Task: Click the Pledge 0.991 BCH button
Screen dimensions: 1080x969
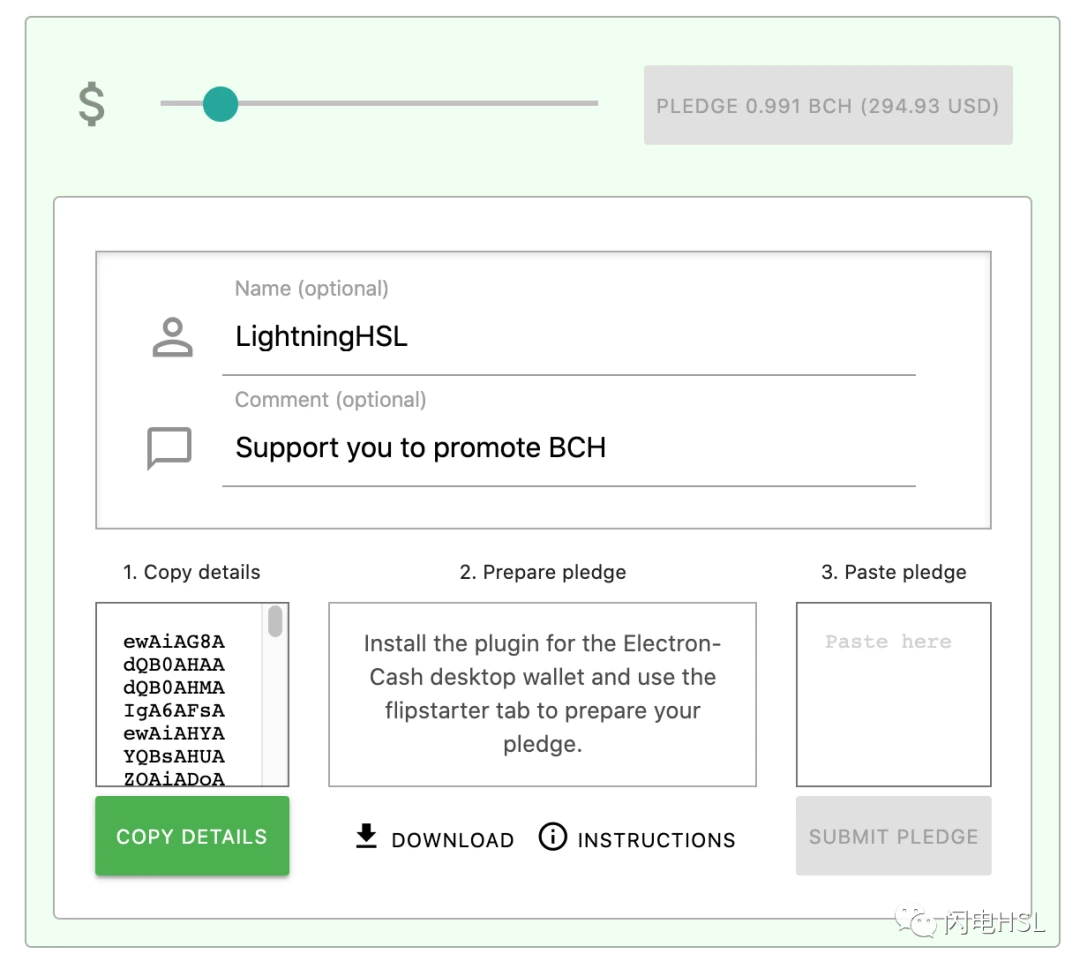Action: [x=828, y=105]
